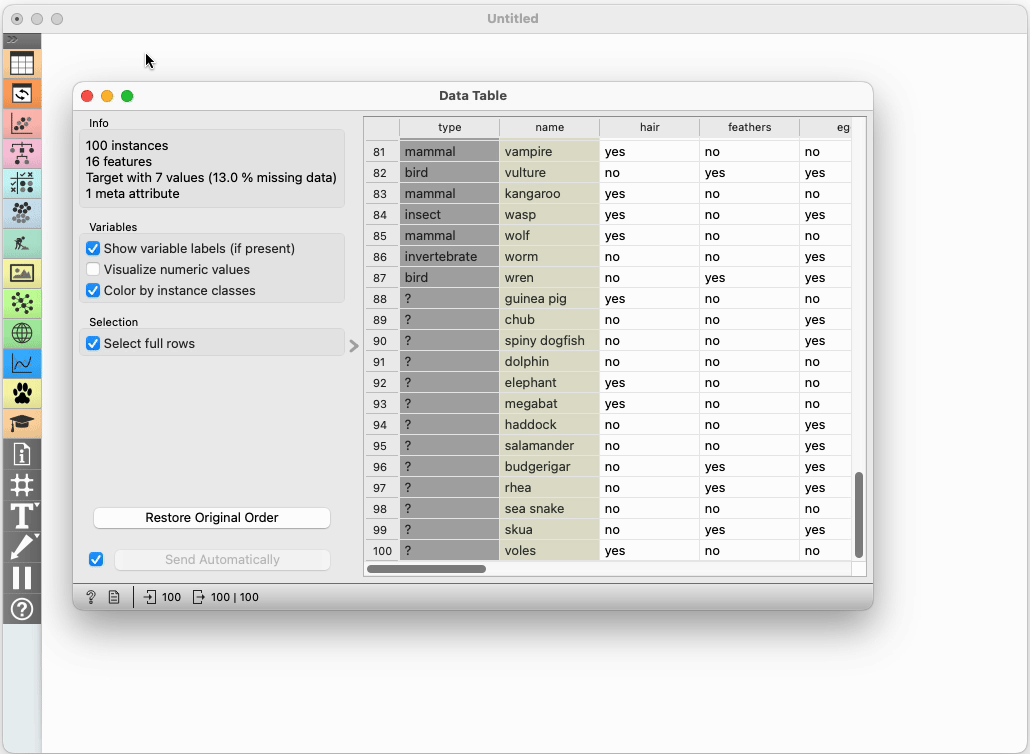Enable Visualize numeric values
Screen dimensions: 1030x754
pos(93,269)
